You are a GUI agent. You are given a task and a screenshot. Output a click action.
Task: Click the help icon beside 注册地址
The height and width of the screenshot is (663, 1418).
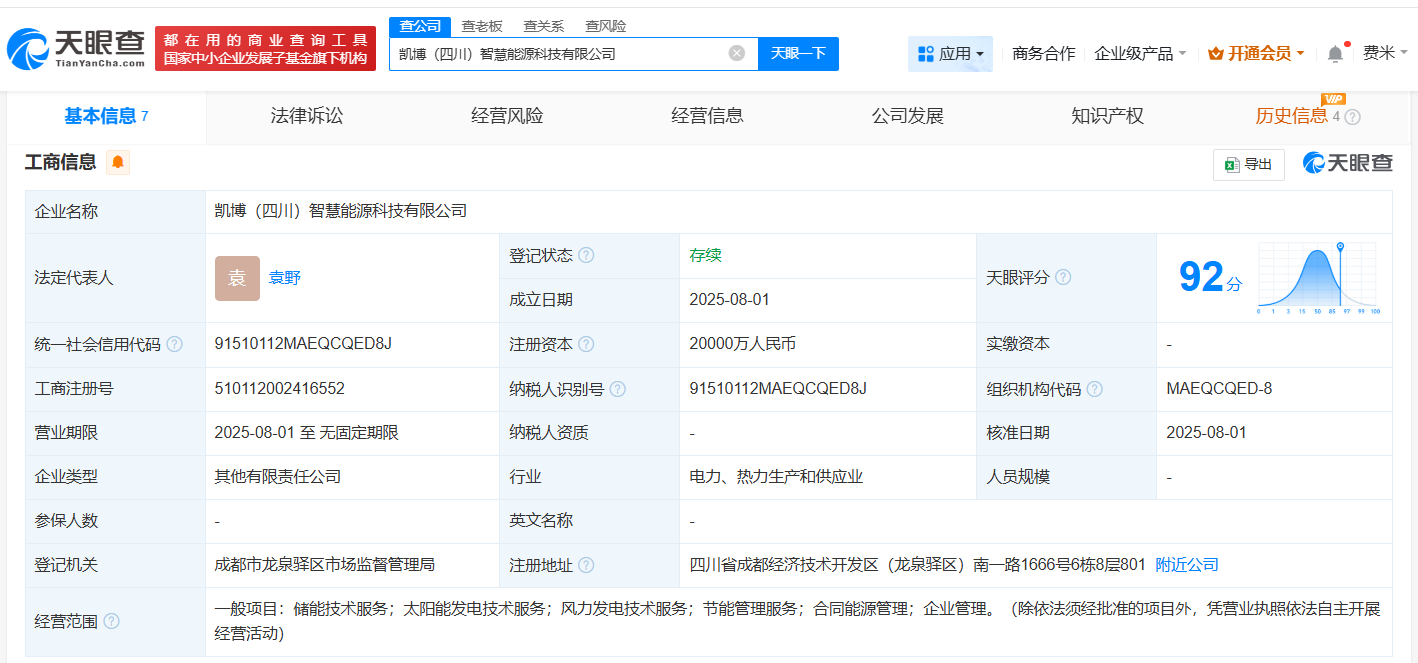tap(586, 565)
